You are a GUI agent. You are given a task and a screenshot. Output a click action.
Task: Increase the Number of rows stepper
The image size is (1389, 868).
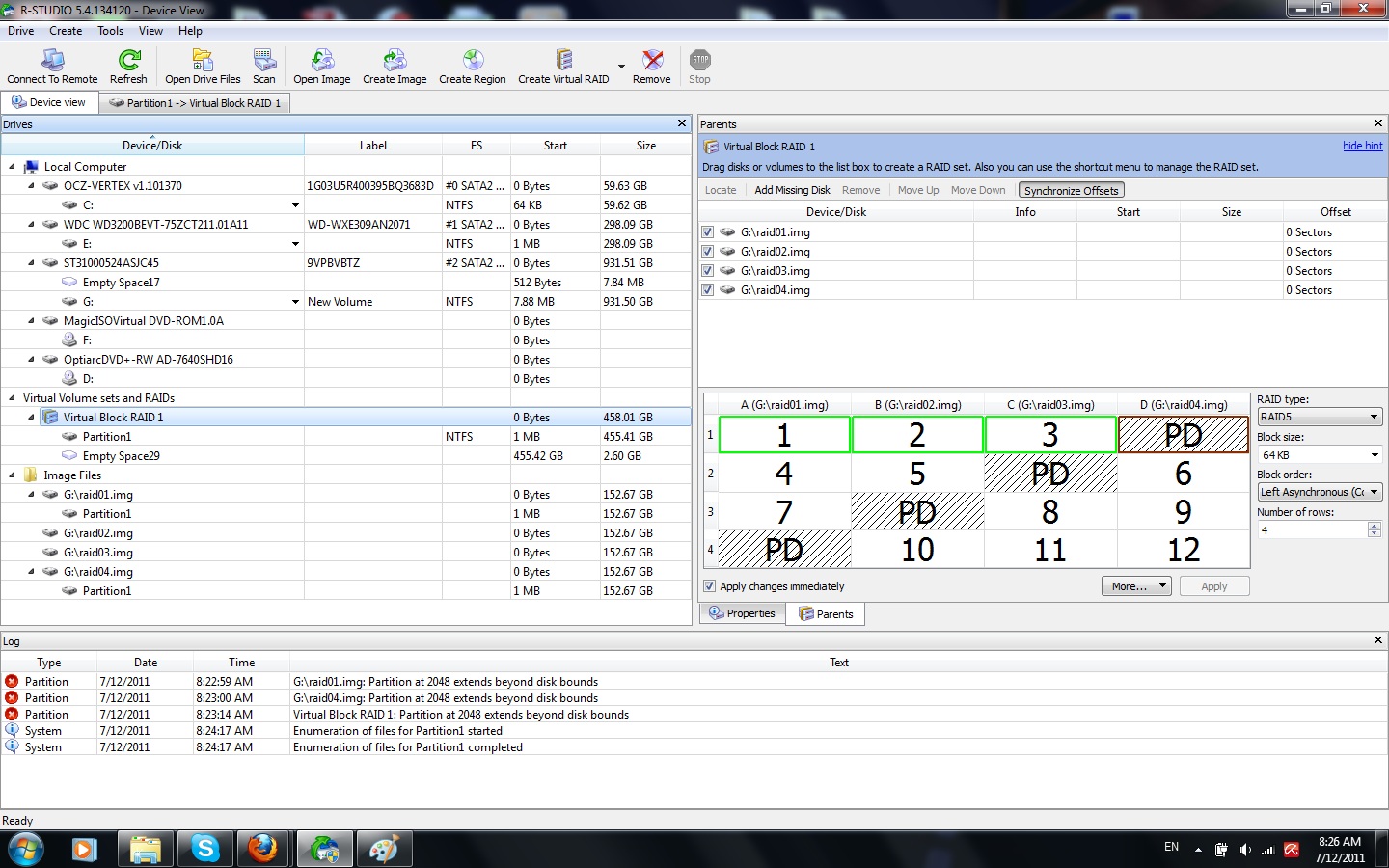point(1375,526)
